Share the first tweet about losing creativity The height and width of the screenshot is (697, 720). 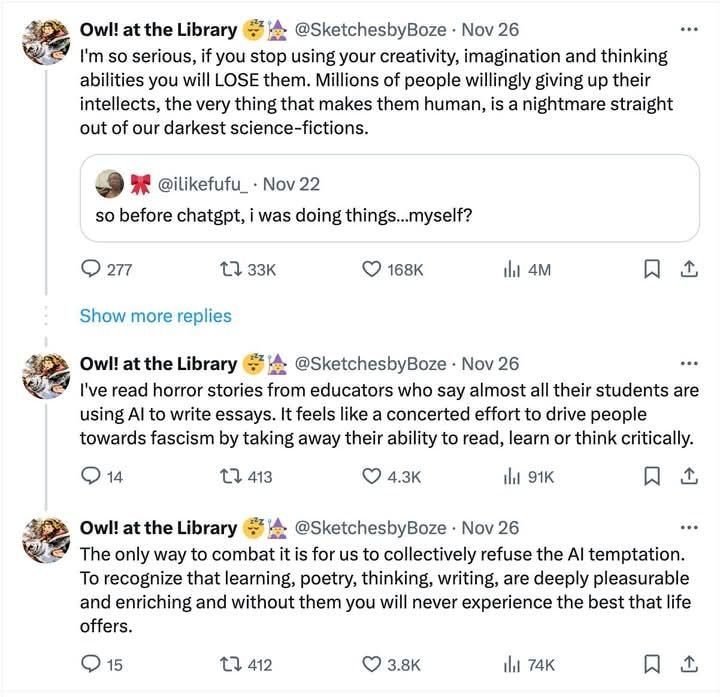[688, 269]
